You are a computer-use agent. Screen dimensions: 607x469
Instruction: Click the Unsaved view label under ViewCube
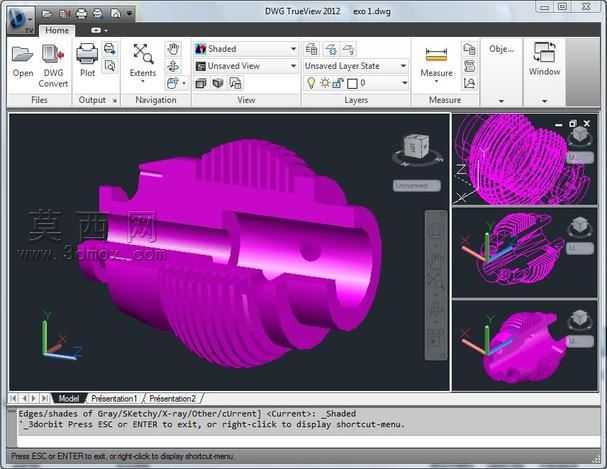click(417, 186)
